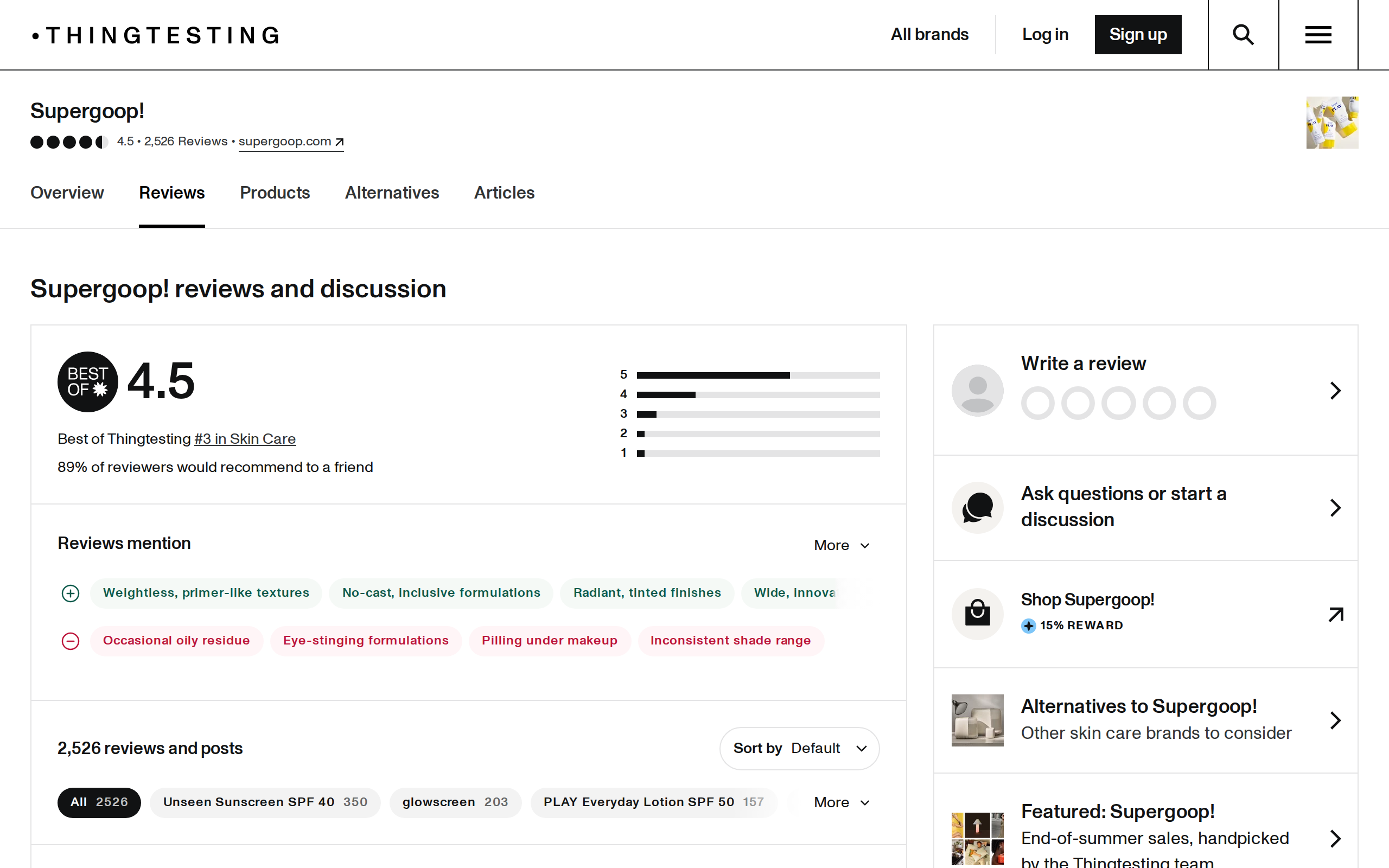
Task: Select the fifth rating circle in Write a review
Action: coord(1200,403)
